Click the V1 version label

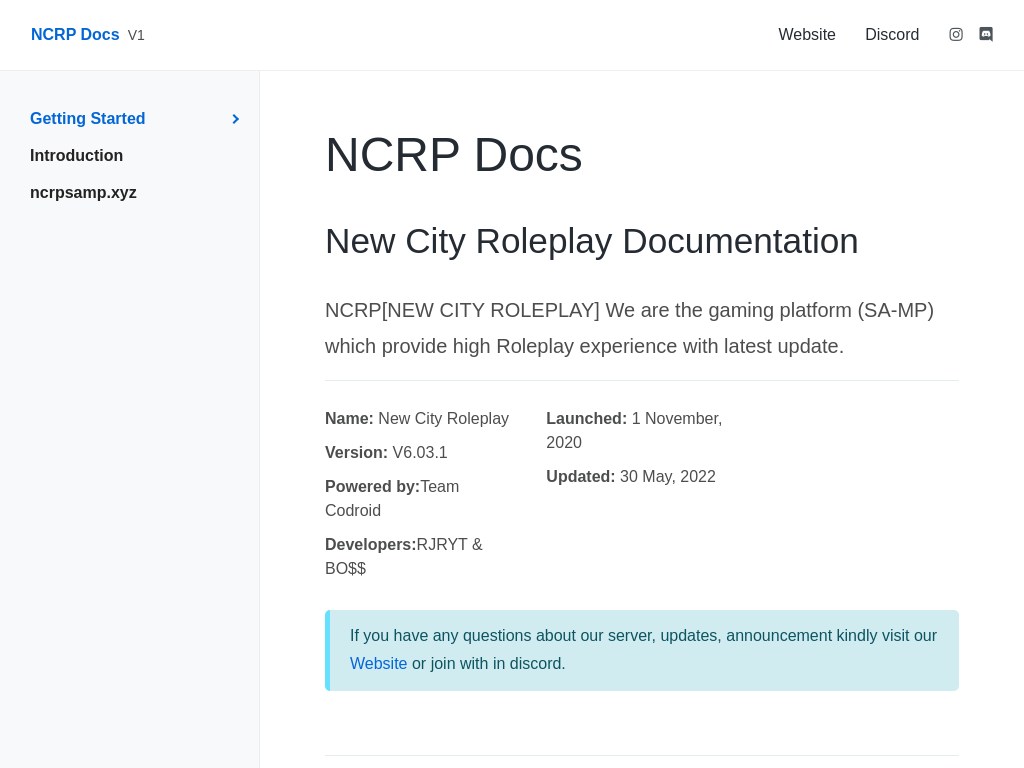click(x=136, y=35)
